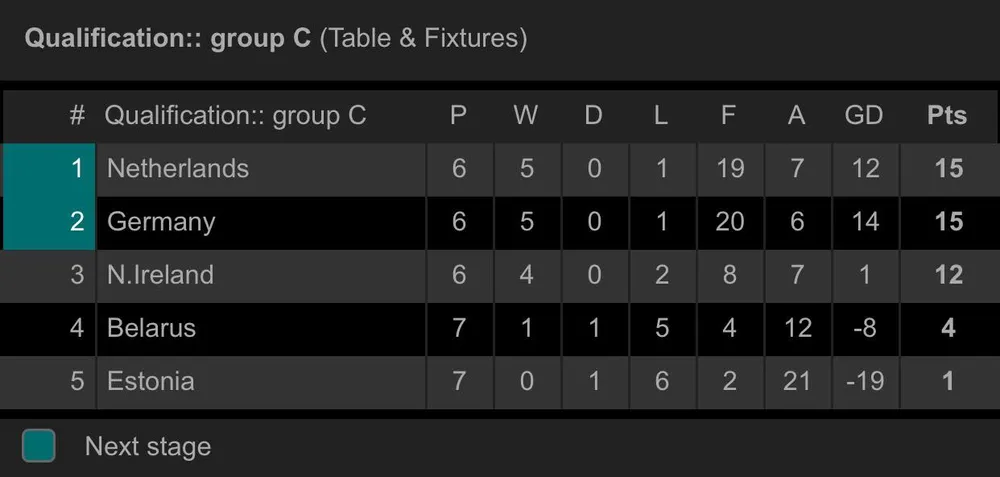1000x477 pixels.
Task: Click the teal rank 1 position cell
Action: pos(49,168)
